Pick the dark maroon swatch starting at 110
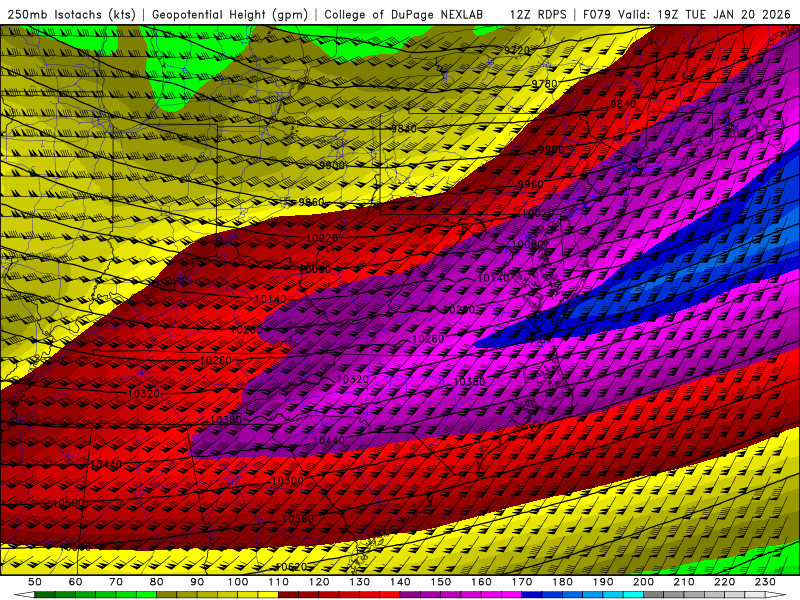 coord(288,594)
